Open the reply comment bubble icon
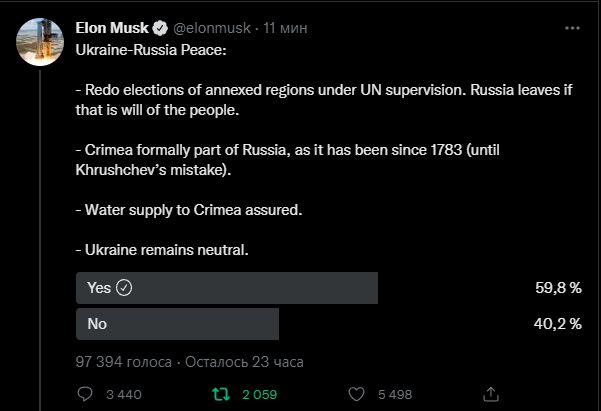 click(x=85, y=394)
